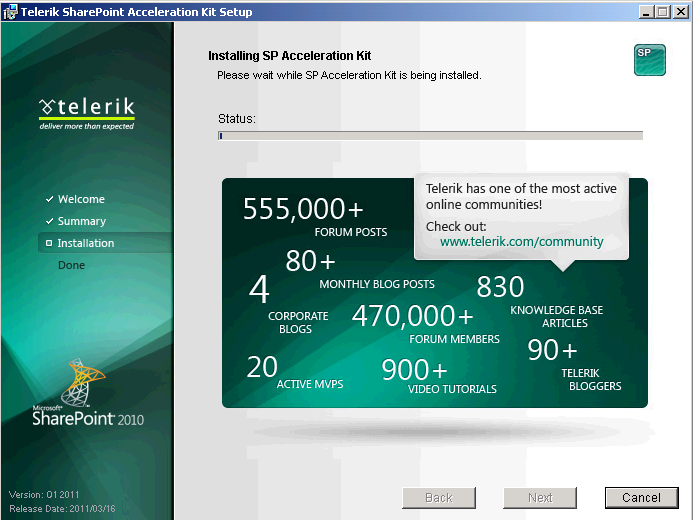
Task: Minimize the setup window
Action: pos(646,12)
